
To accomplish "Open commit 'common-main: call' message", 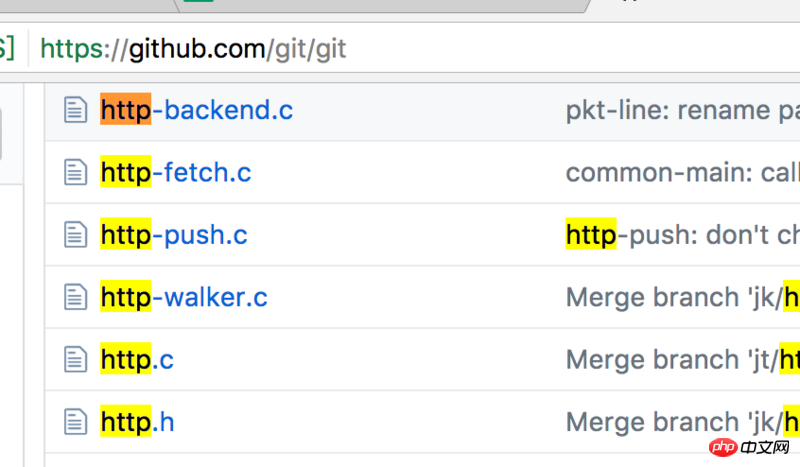I will (683, 172).
